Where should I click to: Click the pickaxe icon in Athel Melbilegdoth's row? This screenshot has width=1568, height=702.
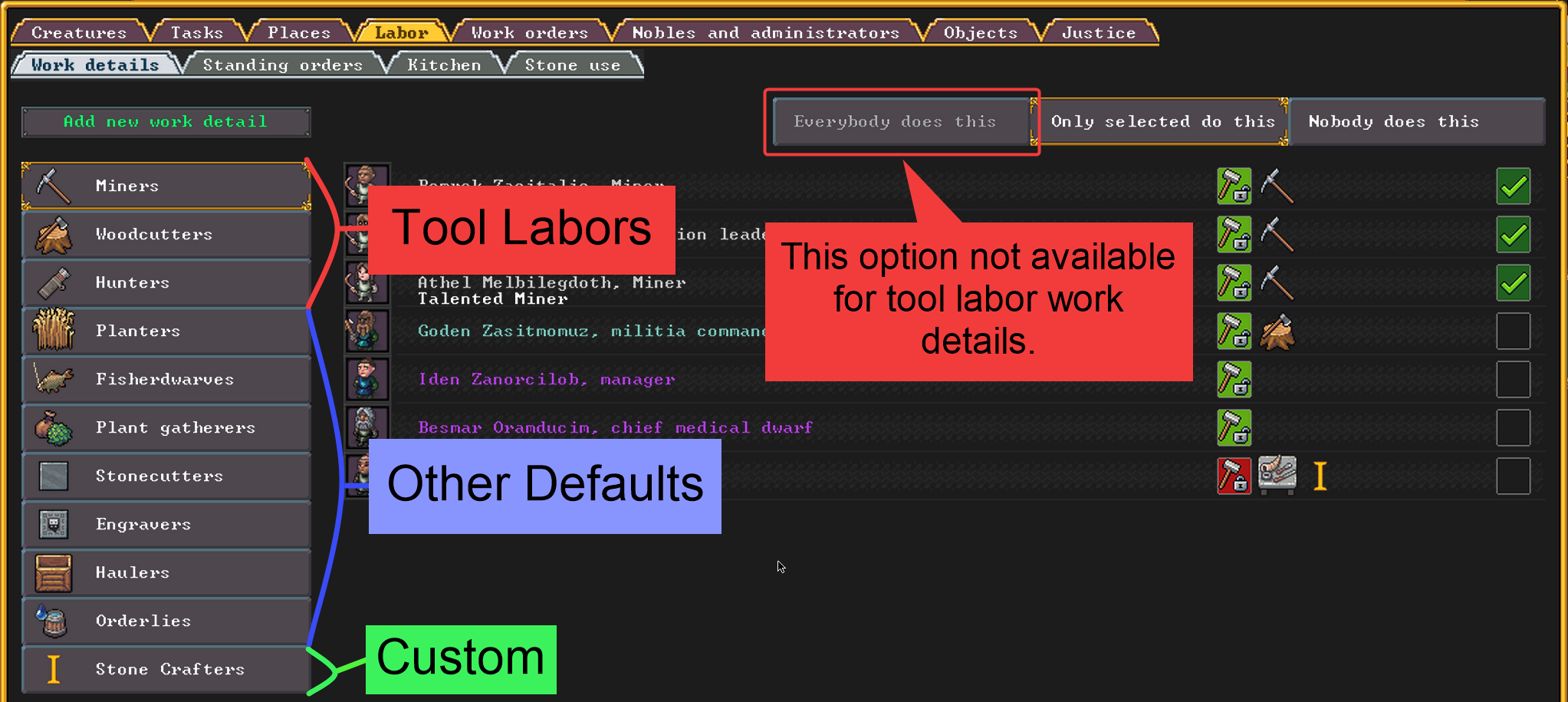pos(1277,282)
